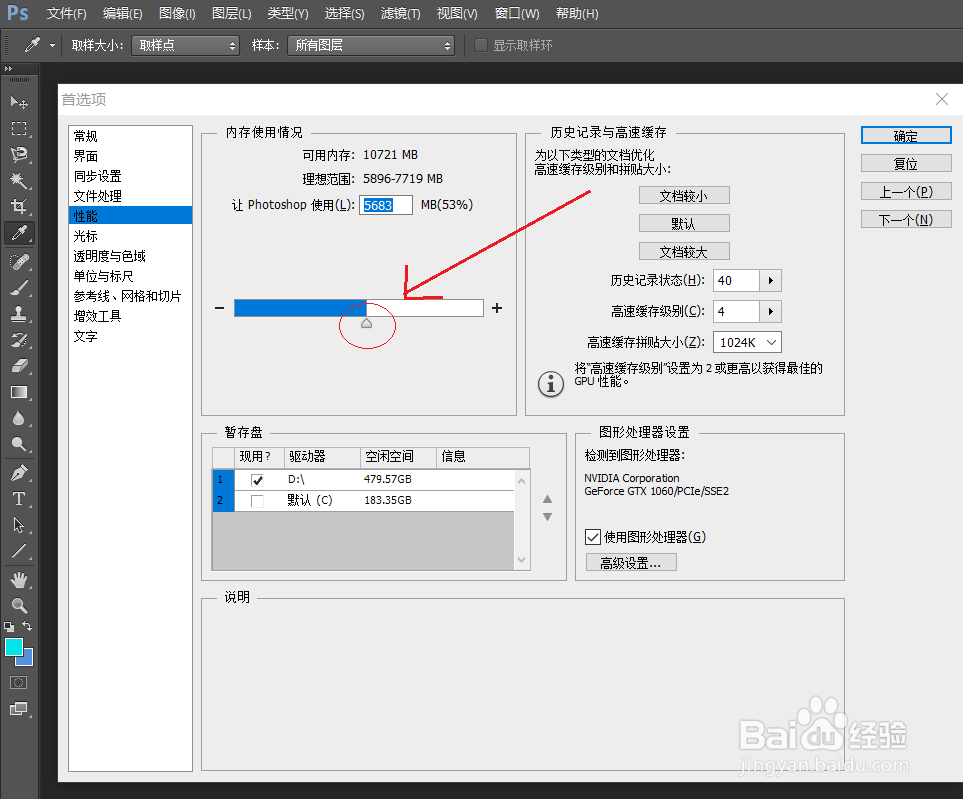Select the Zoom tool
This screenshot has height=799, width=963.
click(x=18, y=606)
